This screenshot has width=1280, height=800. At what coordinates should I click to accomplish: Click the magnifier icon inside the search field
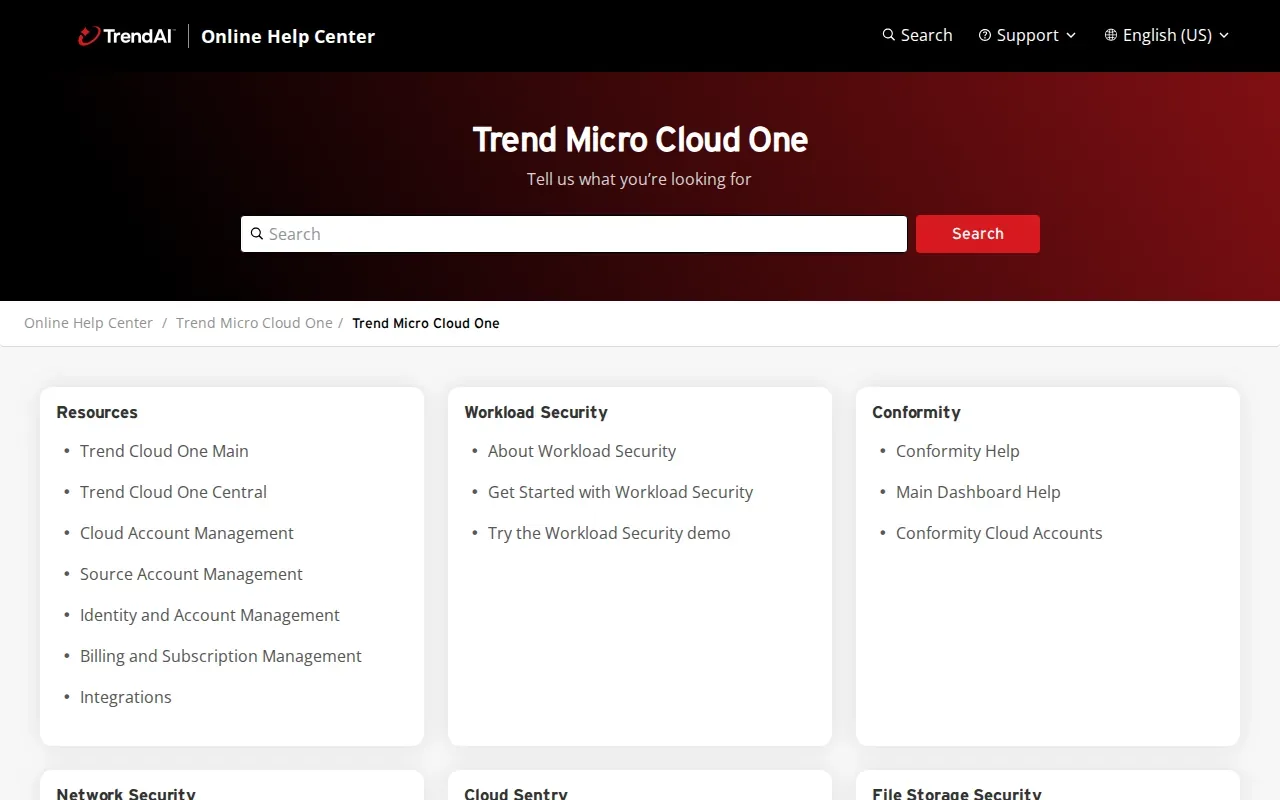click(257, 234)
